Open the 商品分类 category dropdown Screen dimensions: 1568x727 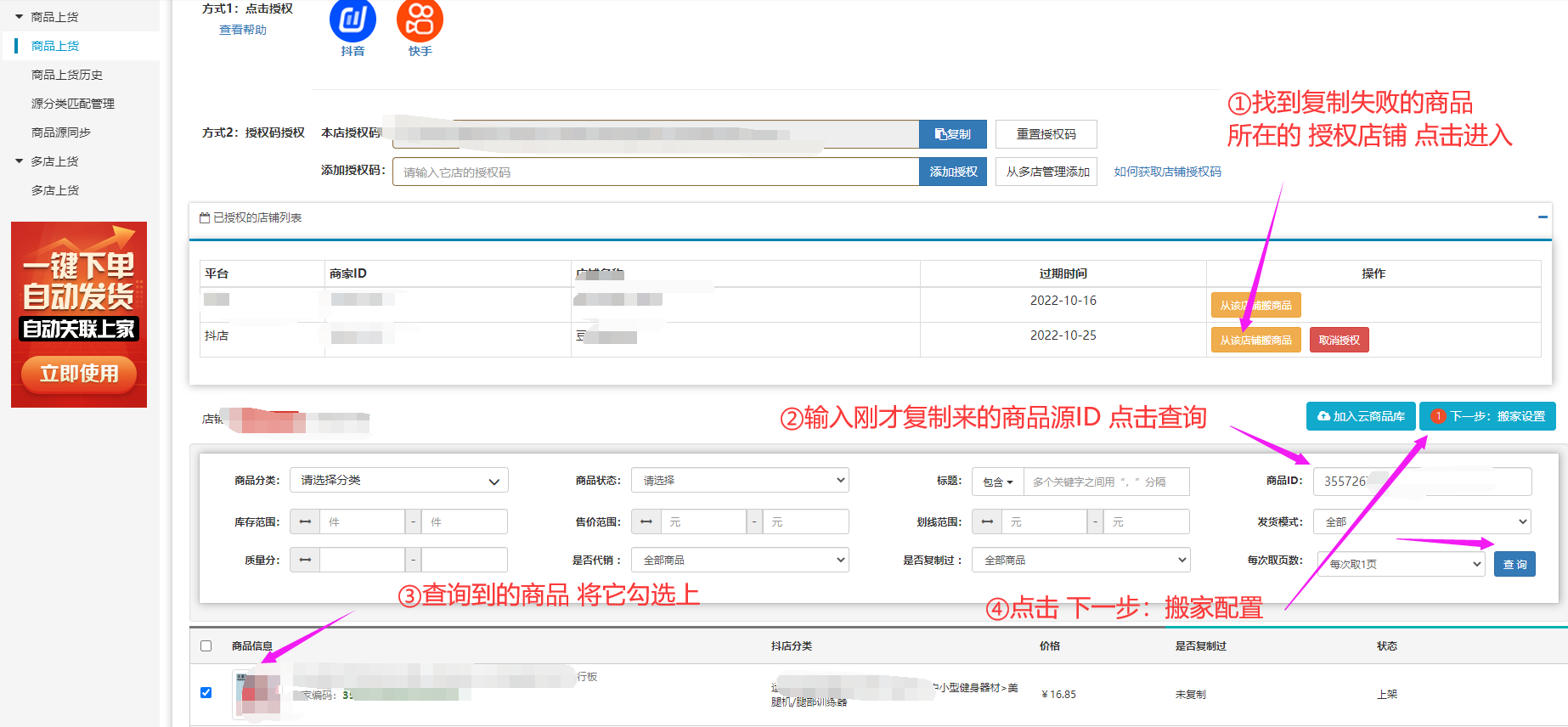click(398, 481)
